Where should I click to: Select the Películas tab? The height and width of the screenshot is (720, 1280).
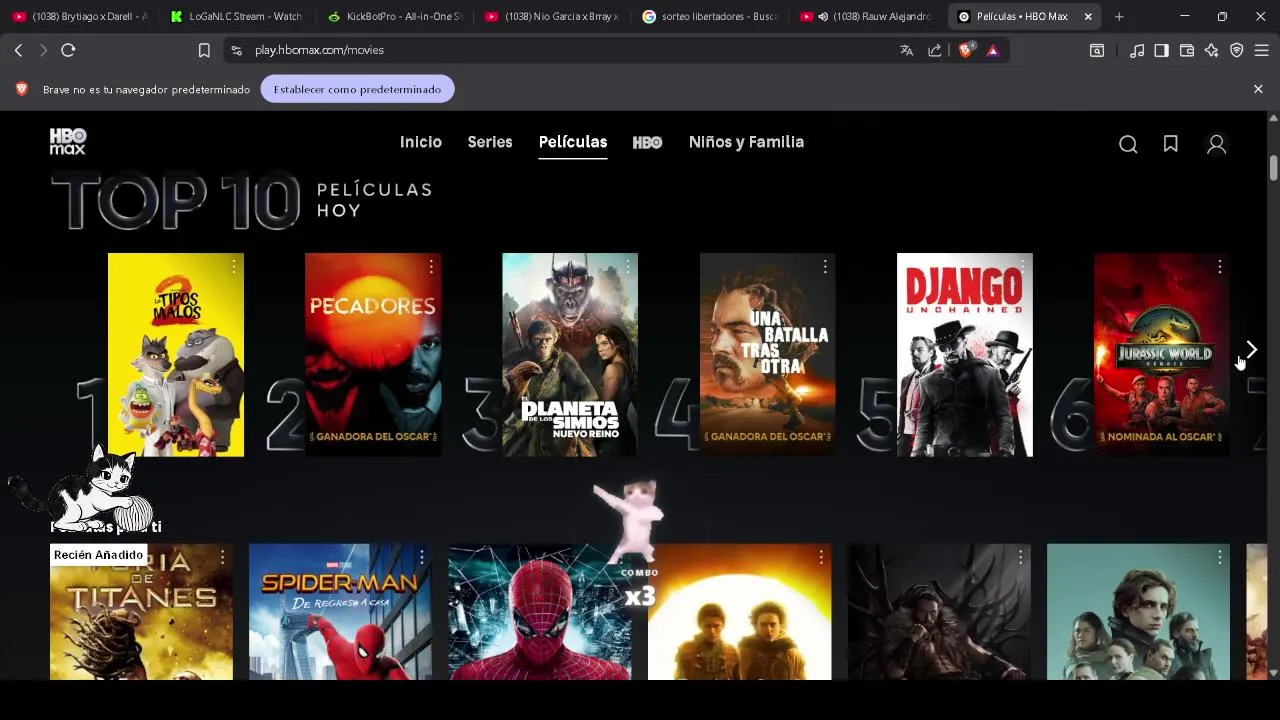[573, 142]
